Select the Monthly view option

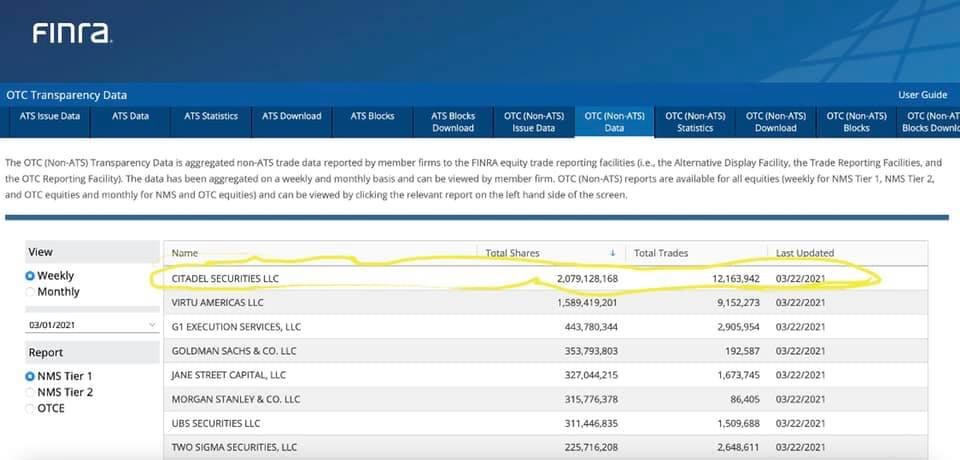click(x=30, y=292)
